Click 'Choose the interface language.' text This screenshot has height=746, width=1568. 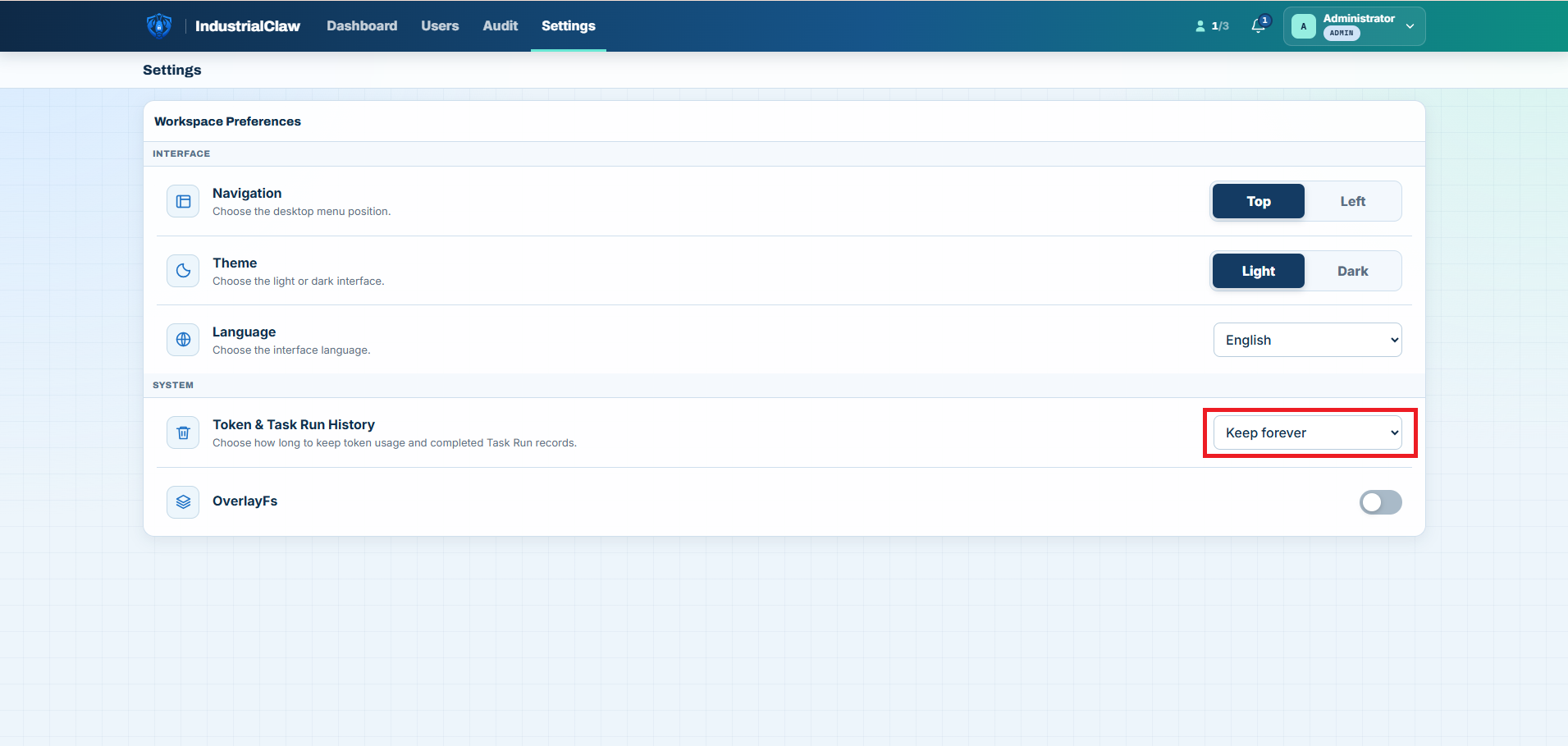coord(291,350)
